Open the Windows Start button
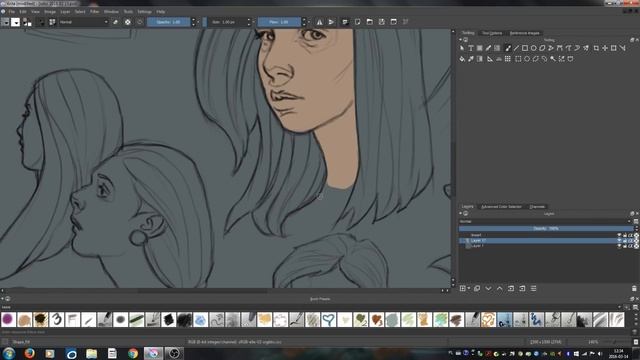Viewport: 640px width, 360px height. point(9,353)
